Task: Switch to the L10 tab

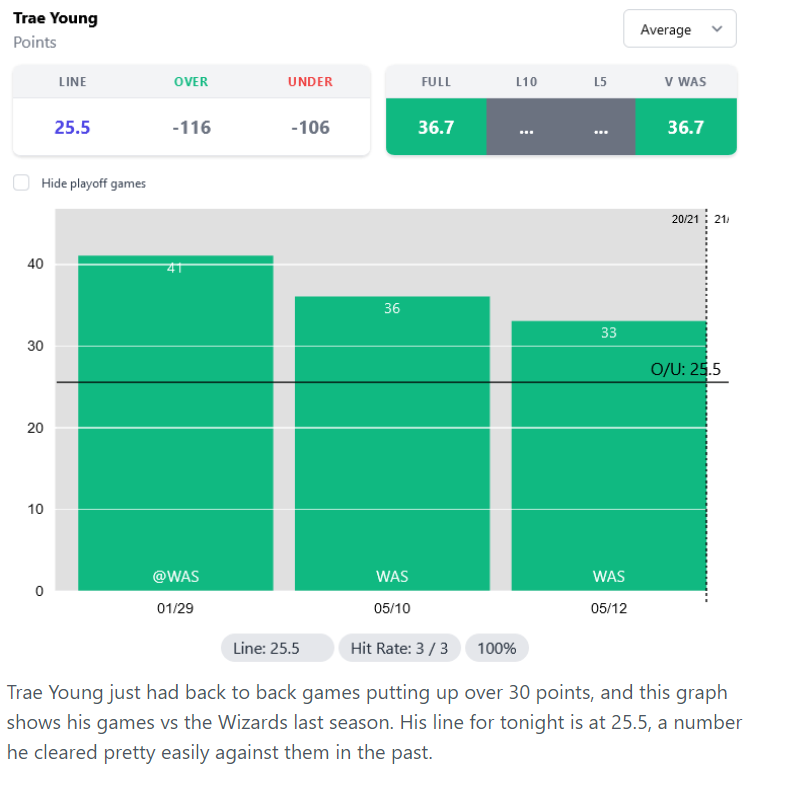Action: tap(526, 82)
